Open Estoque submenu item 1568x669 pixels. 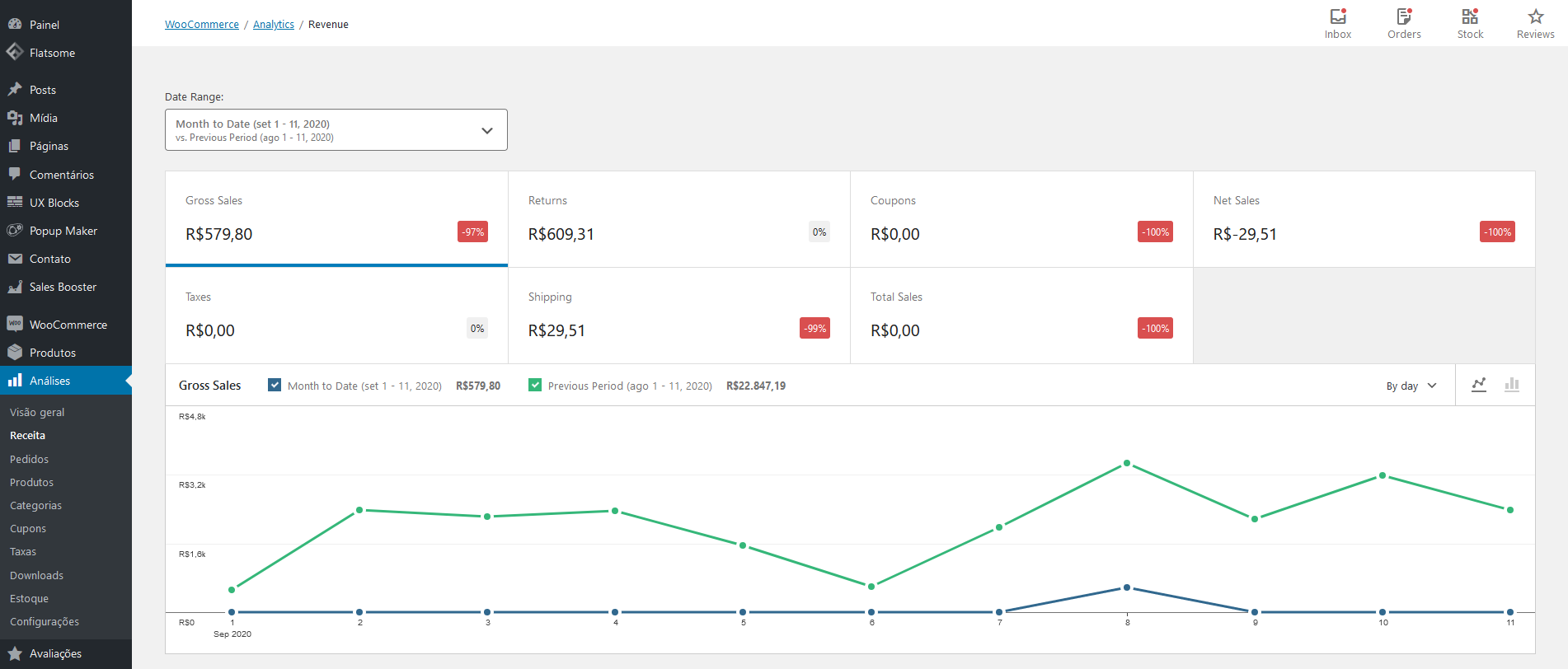pos(30,598)
